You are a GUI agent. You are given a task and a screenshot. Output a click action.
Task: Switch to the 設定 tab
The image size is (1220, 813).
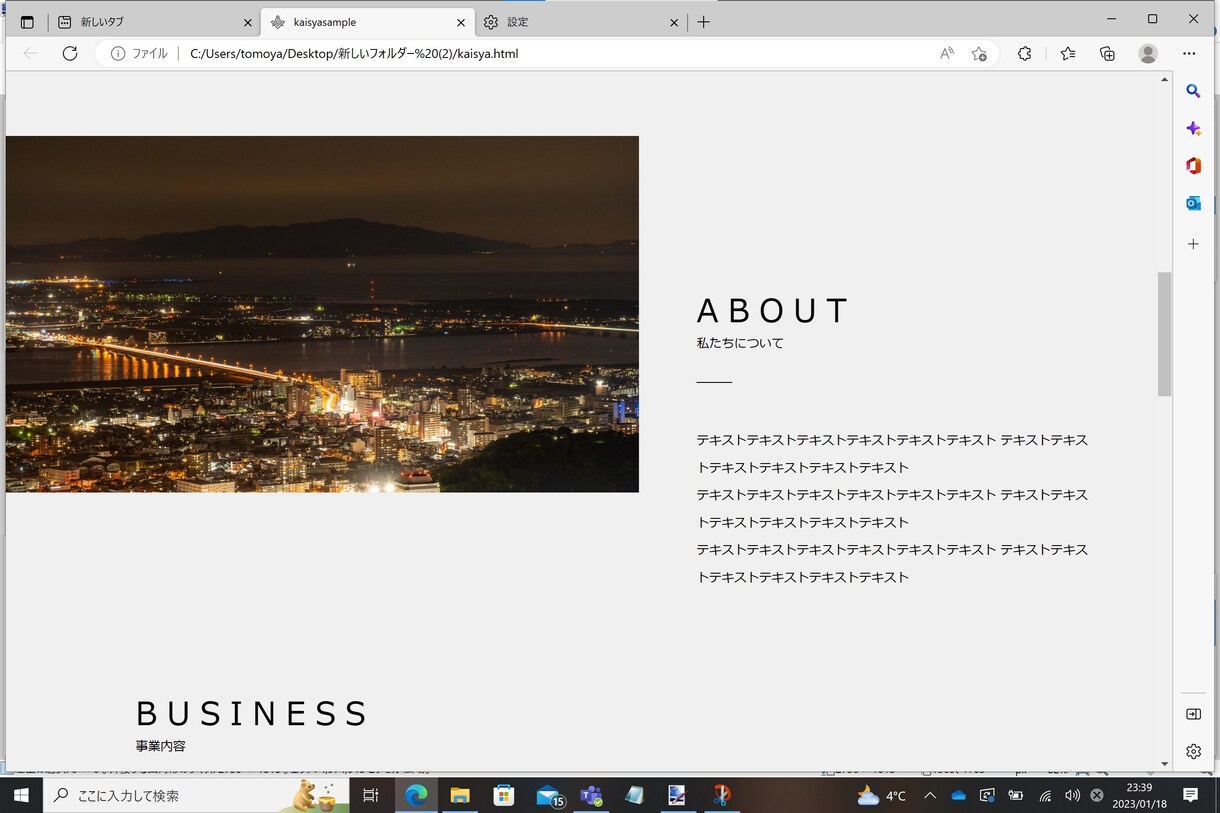click(581, 22)
